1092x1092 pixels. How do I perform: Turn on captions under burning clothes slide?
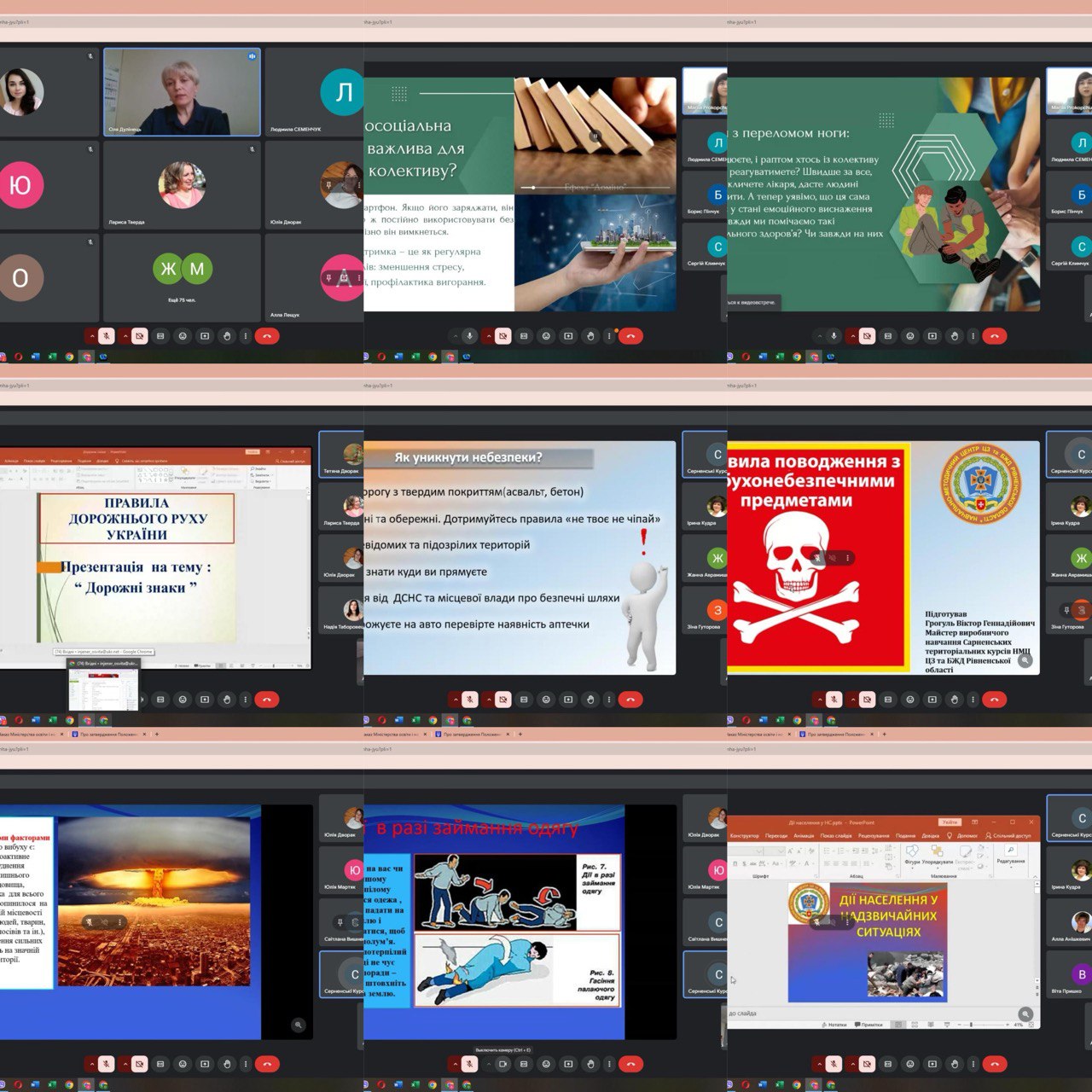[524, 1064]
